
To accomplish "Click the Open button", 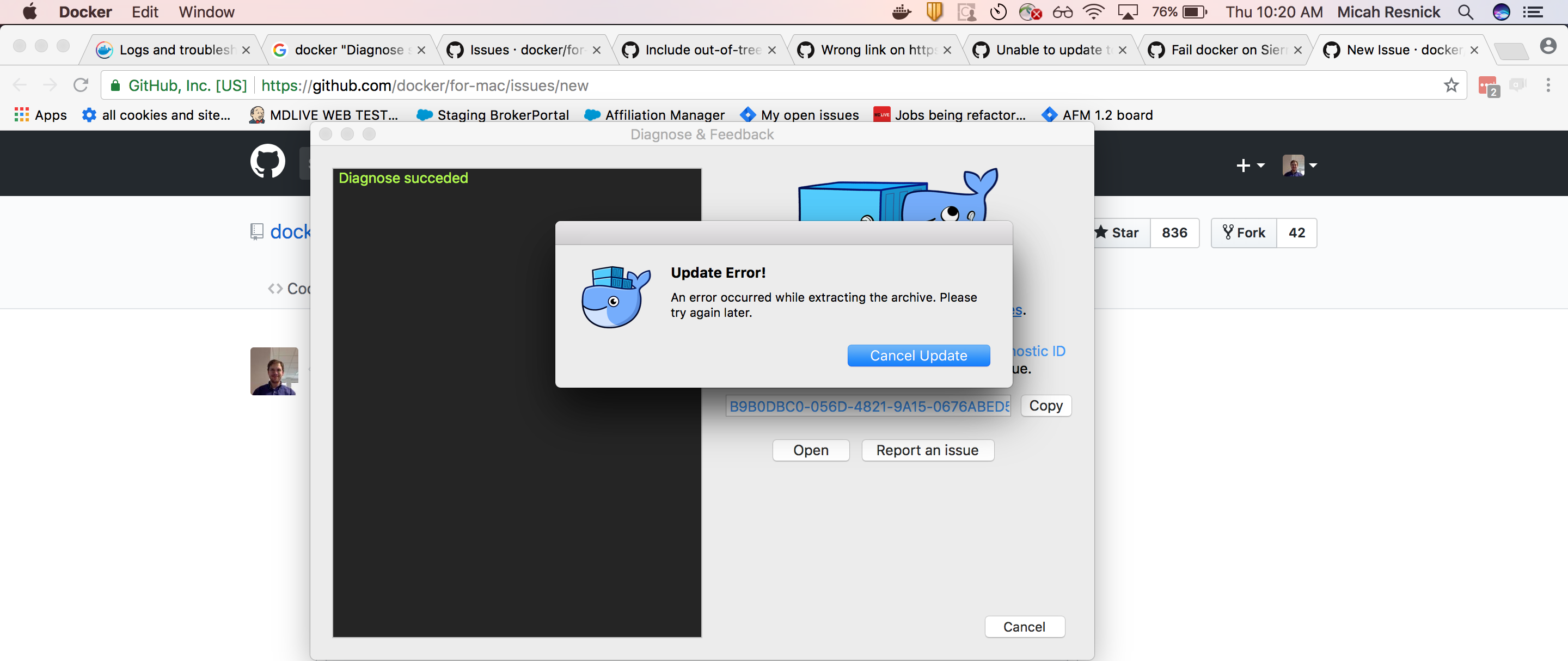I will click(810, 450).
